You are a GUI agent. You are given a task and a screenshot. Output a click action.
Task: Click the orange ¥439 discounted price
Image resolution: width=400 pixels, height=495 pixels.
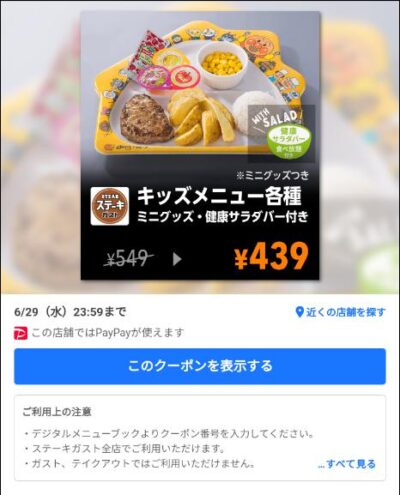[271, 256]
